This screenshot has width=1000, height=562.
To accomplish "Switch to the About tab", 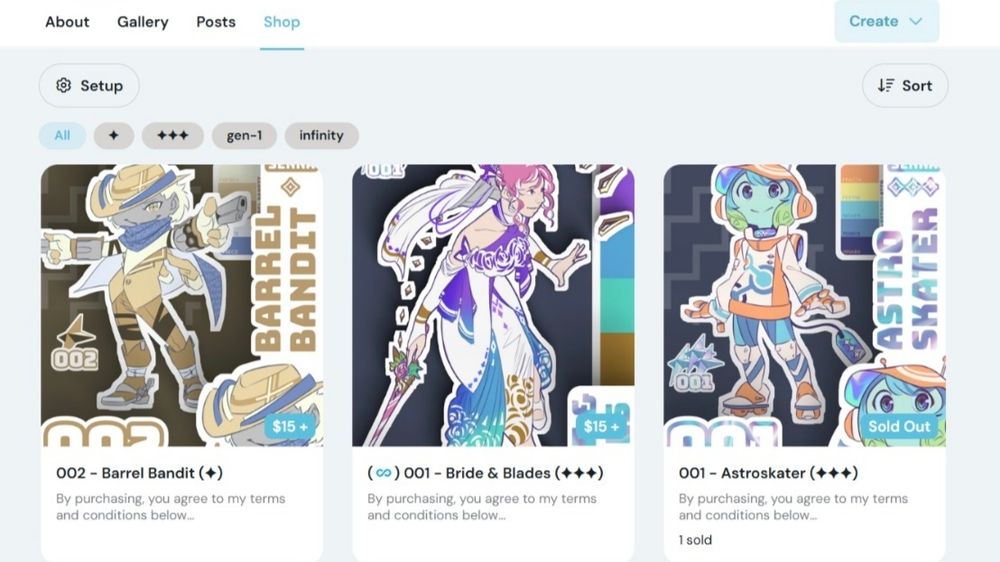I will tap(67, 22).
